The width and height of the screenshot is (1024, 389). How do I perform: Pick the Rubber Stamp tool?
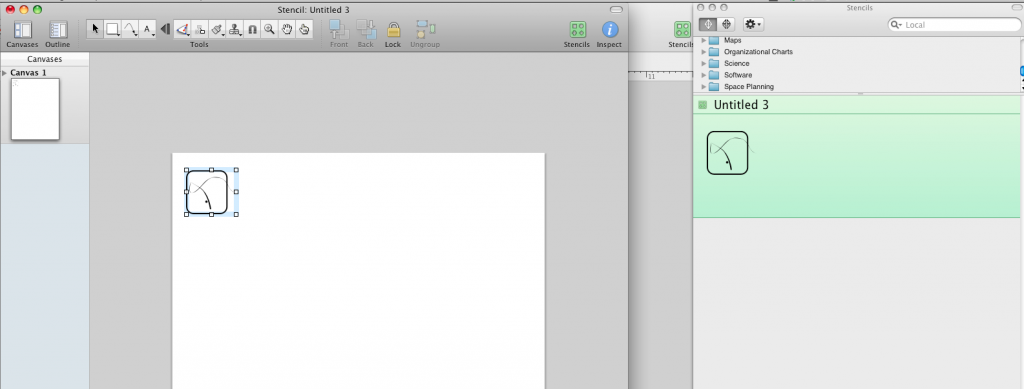coord(234,29)
